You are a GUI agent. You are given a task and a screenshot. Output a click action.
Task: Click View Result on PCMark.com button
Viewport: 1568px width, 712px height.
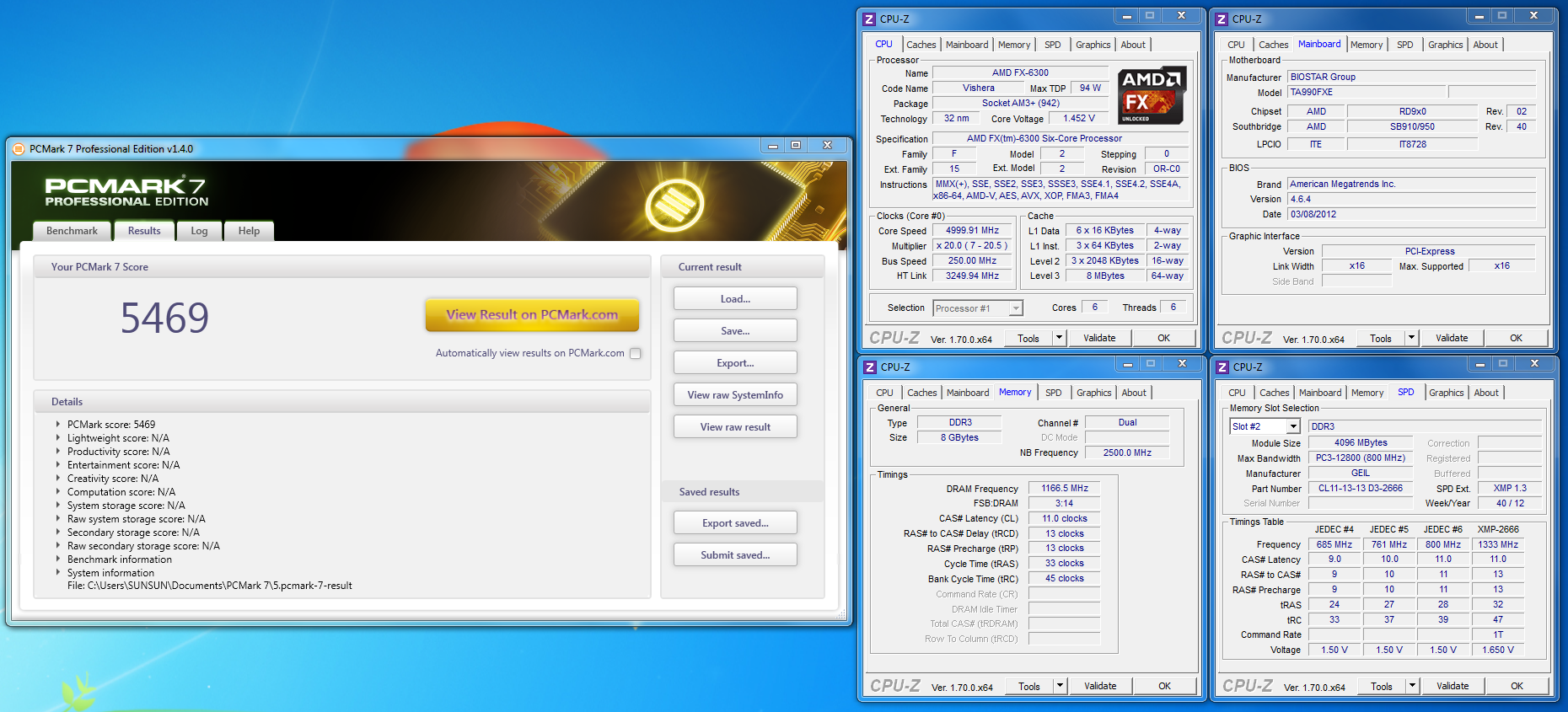[x=532, y=315]
